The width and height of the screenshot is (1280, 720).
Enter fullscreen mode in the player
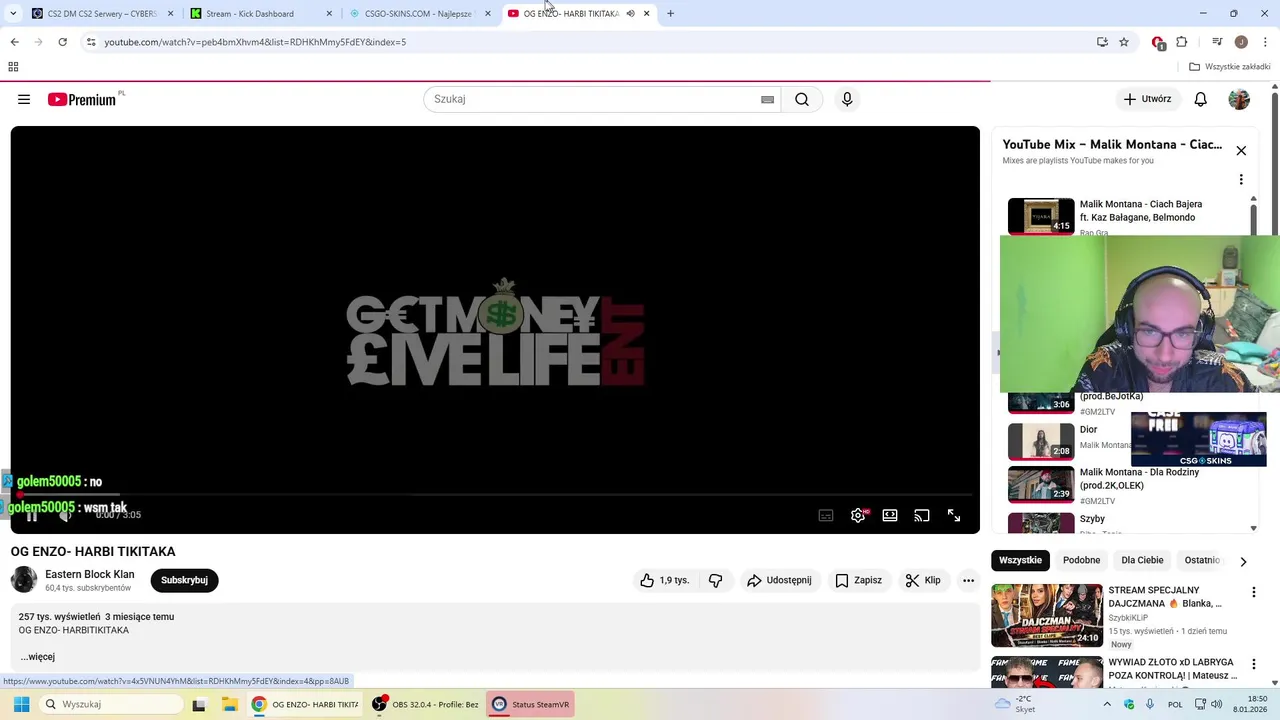[x=954, y=515]
